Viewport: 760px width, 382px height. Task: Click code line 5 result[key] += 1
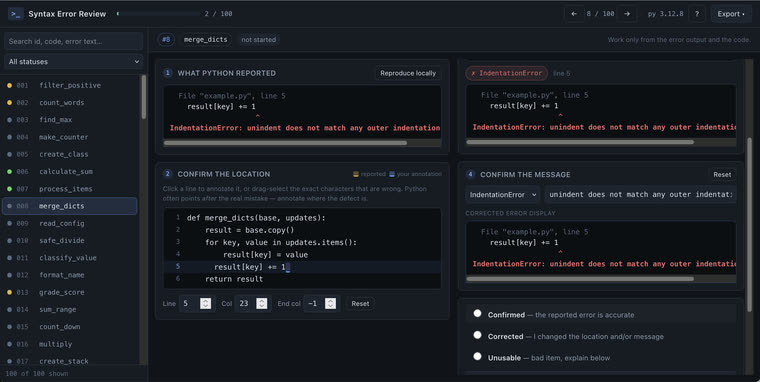point(302,267)
